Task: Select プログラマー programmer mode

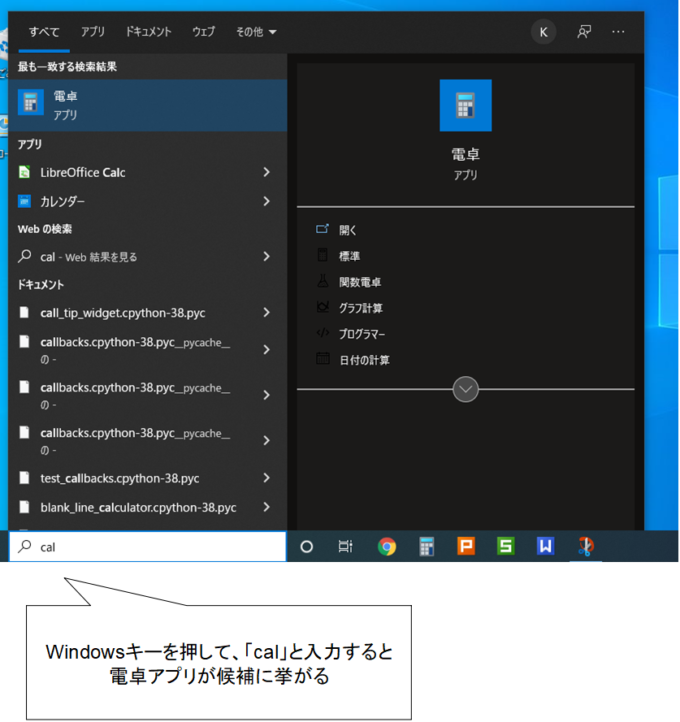Action: [x=362, y=334]
